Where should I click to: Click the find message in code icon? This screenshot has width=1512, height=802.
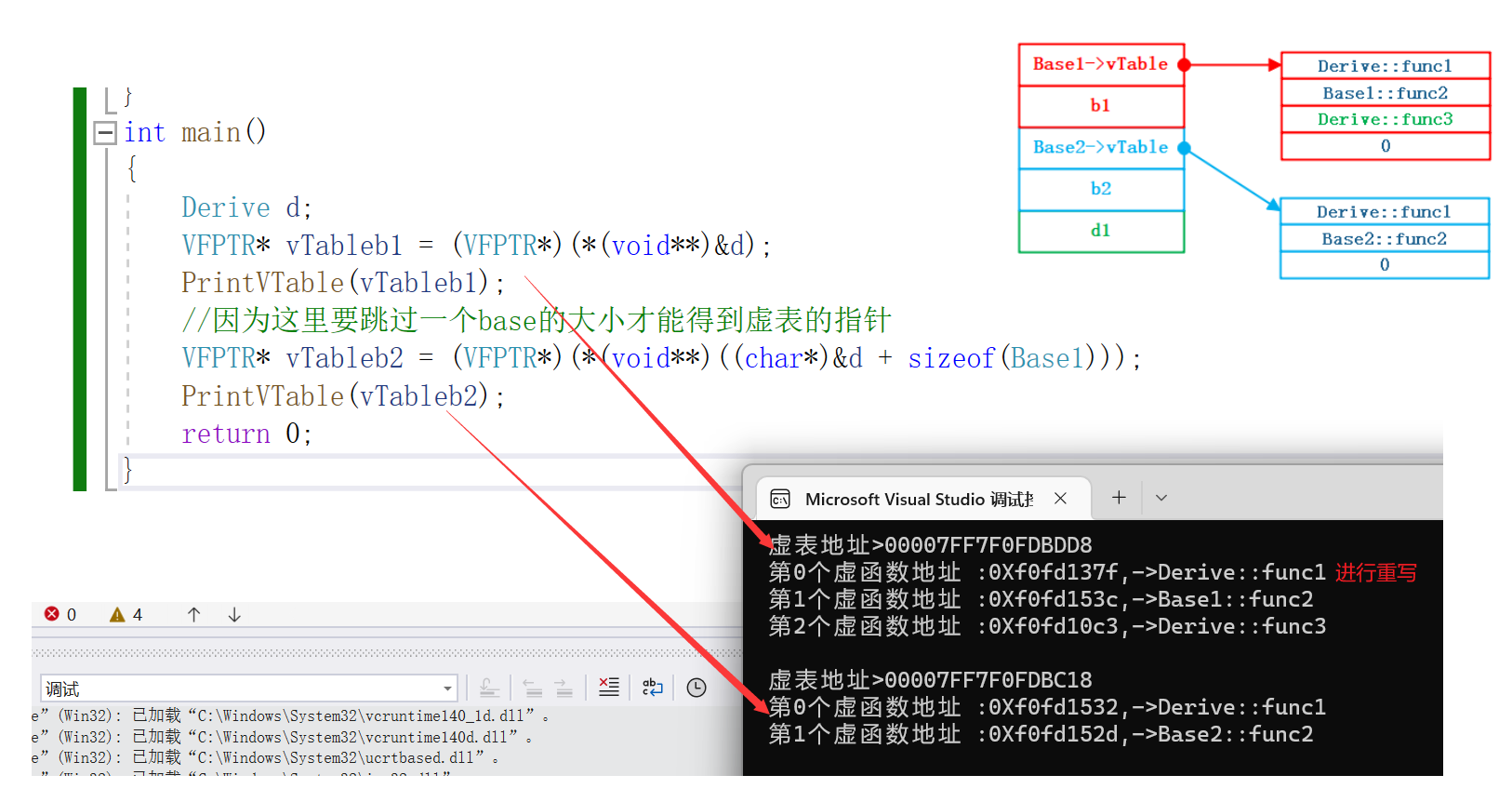(x=489, y=688)
